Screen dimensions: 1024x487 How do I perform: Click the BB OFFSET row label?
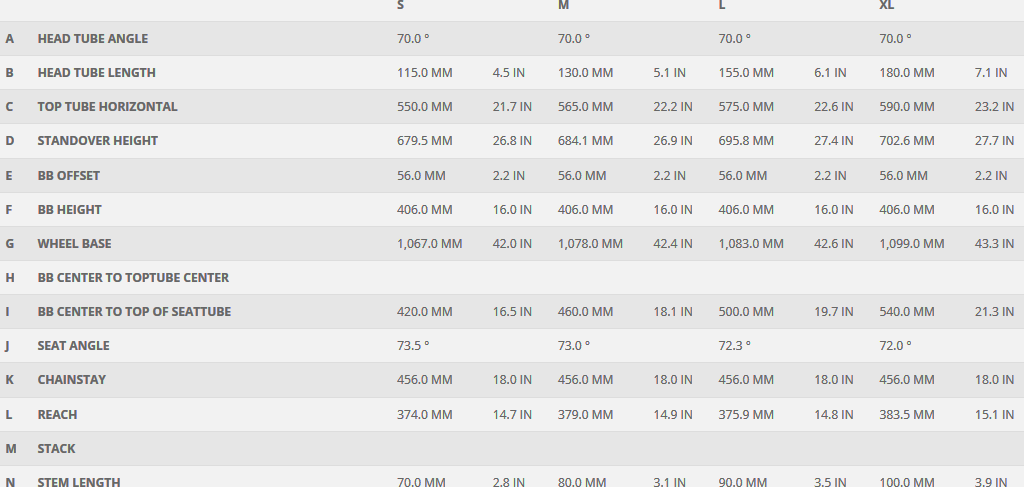tap(68, 176)
